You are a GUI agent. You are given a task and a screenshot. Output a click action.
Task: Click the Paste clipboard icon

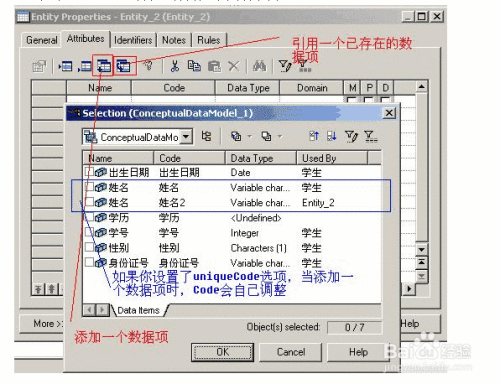pyautogui.click(x=214, y=66)
